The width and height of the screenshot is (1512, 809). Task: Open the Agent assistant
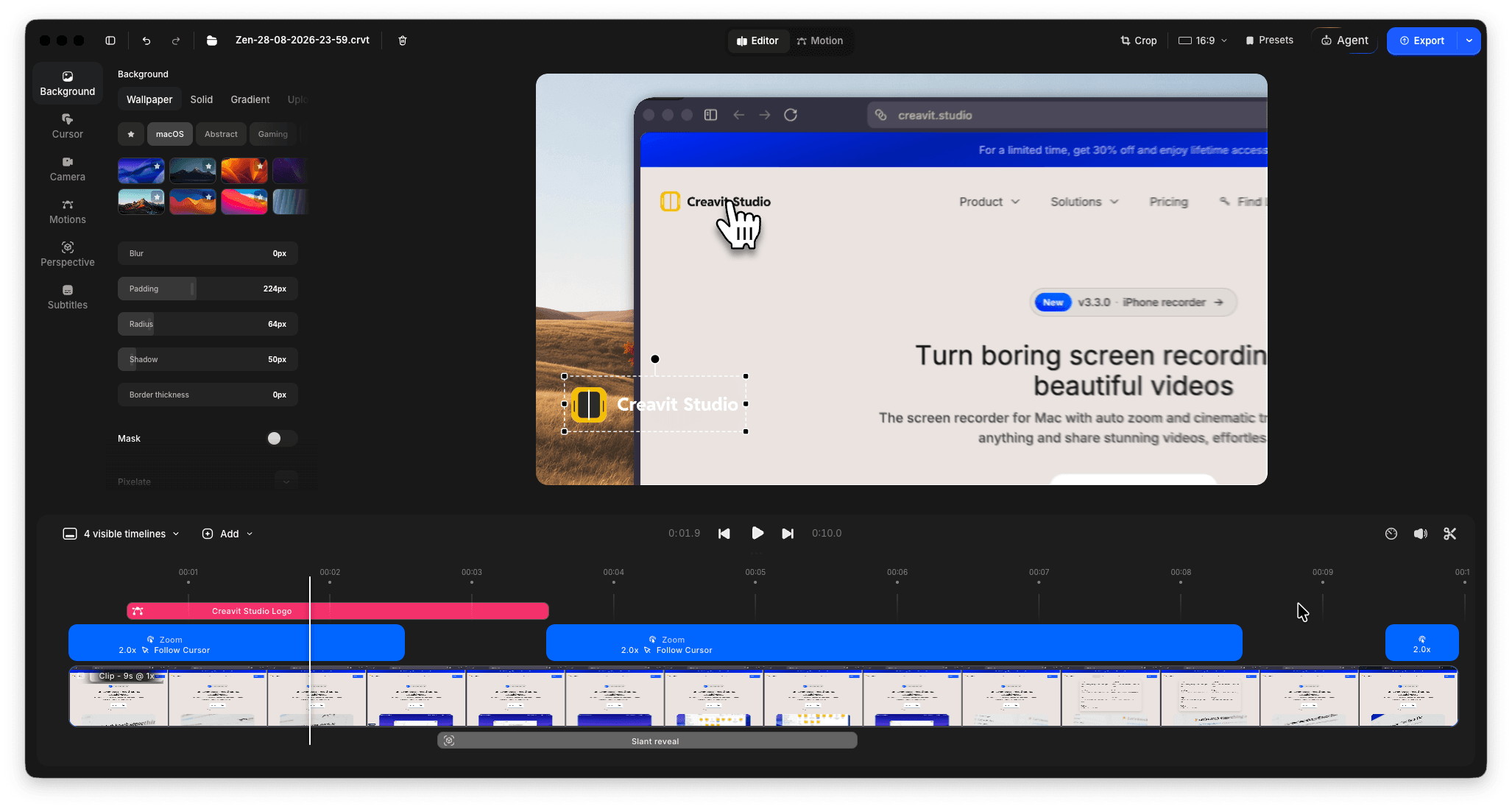1345,40
